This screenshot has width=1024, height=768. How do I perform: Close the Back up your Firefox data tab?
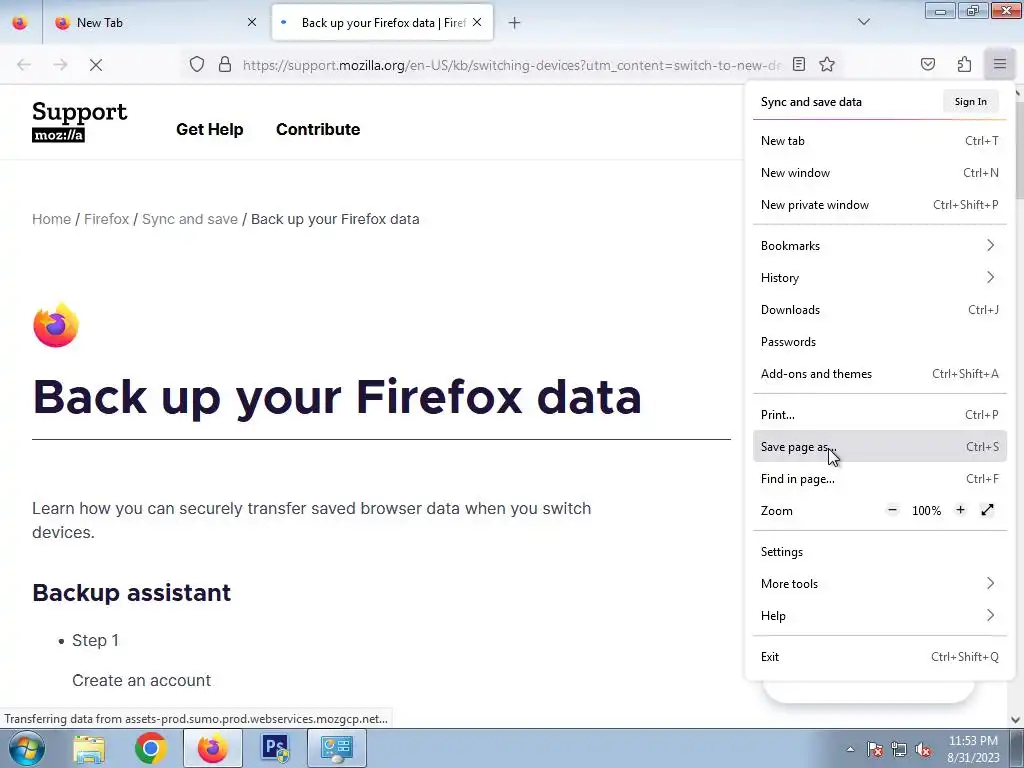tap(477, 22)
